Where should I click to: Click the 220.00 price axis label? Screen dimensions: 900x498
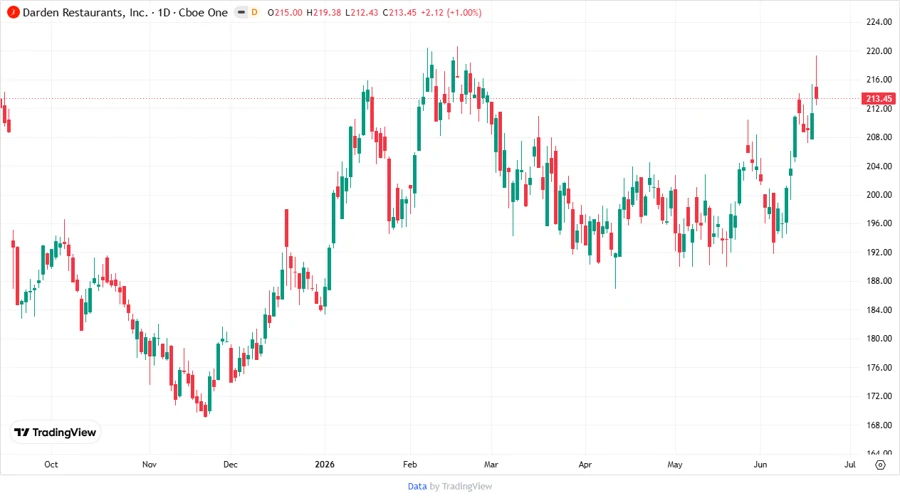click(879, 50)
